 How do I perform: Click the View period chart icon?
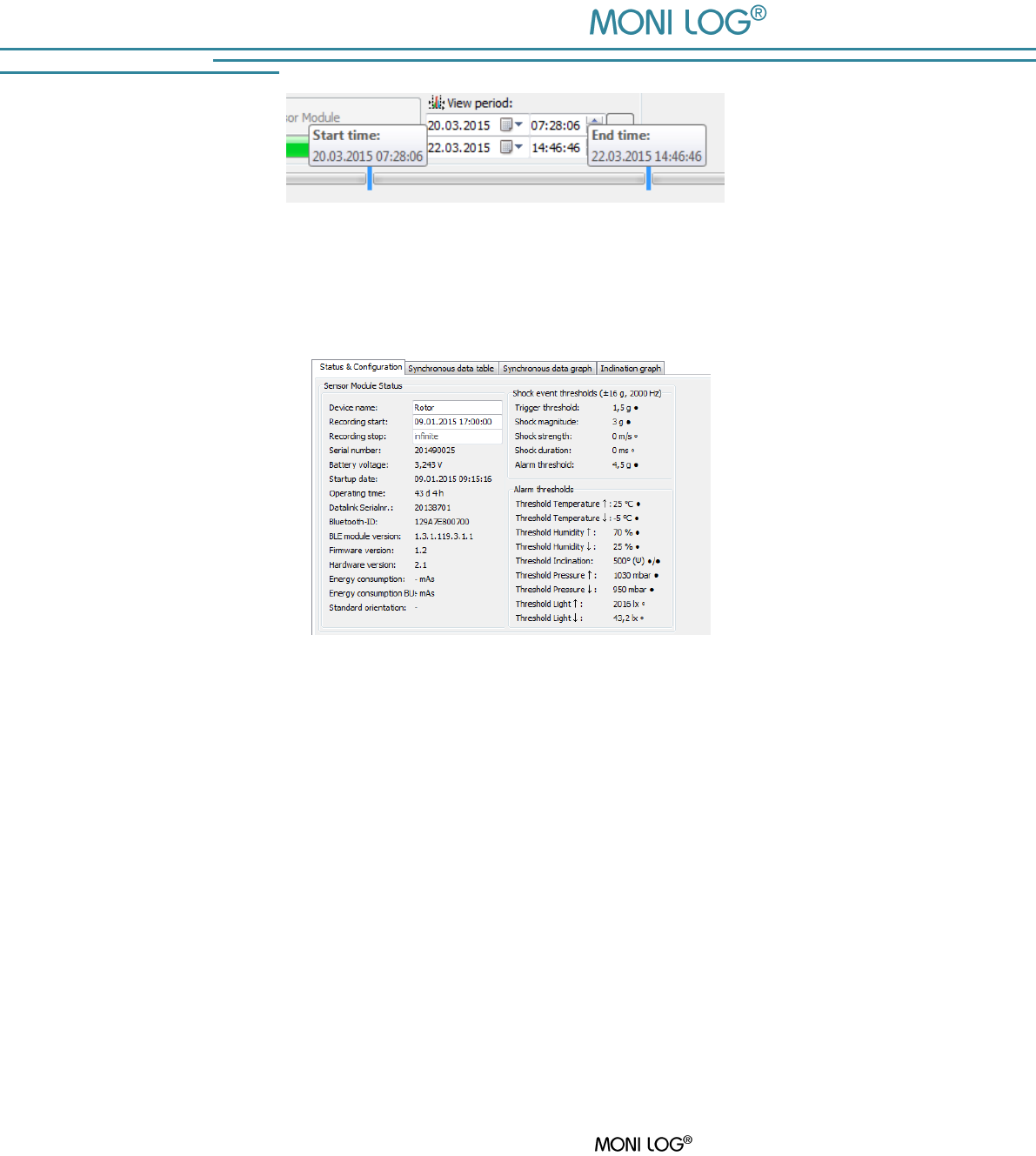[437, 103]
